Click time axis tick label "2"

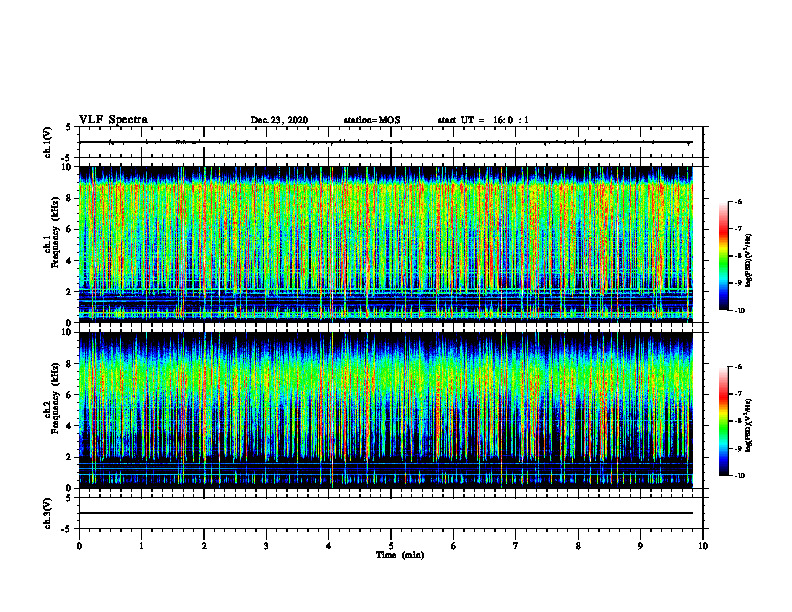coord(204,546)
